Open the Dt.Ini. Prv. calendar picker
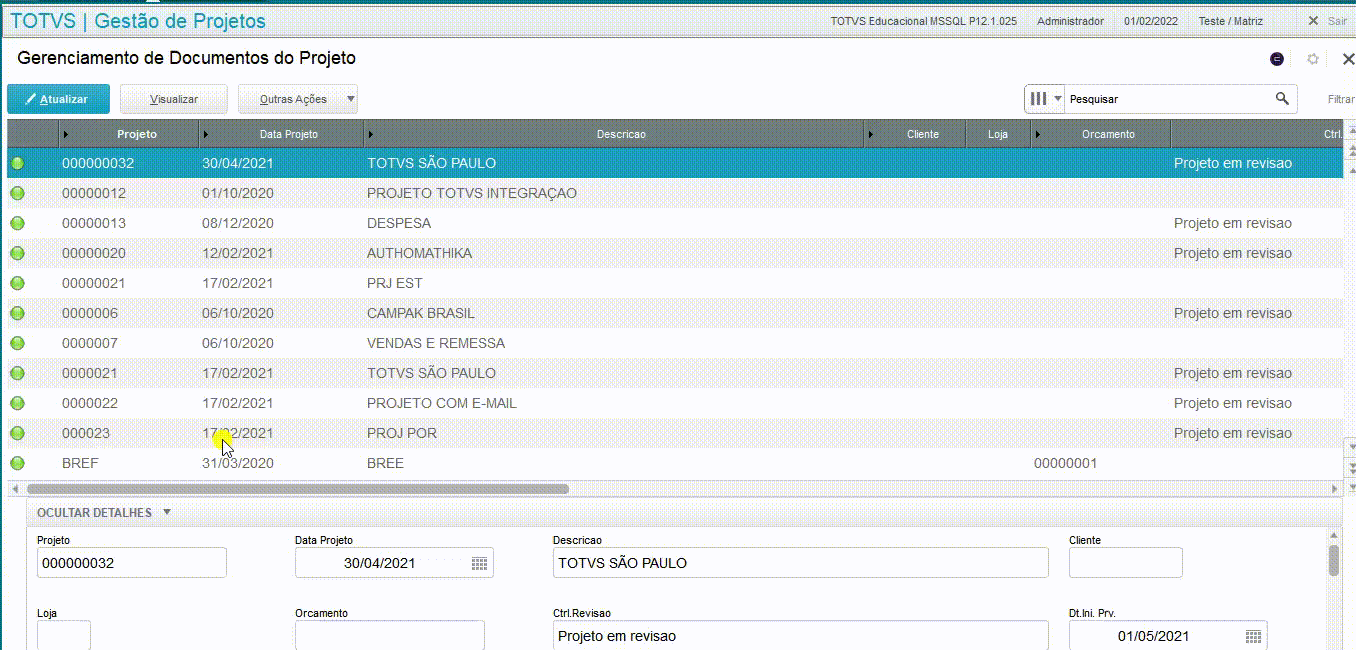The width and height of the screenshot is (1356, 650). (1253, 636)
